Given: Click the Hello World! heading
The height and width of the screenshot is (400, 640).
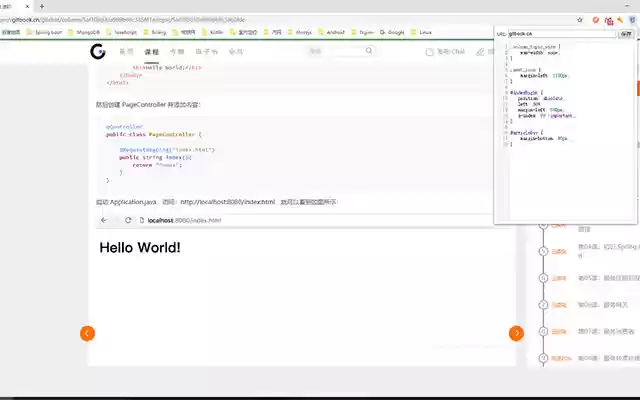Looking at the screenshot, I should point(140,247).
